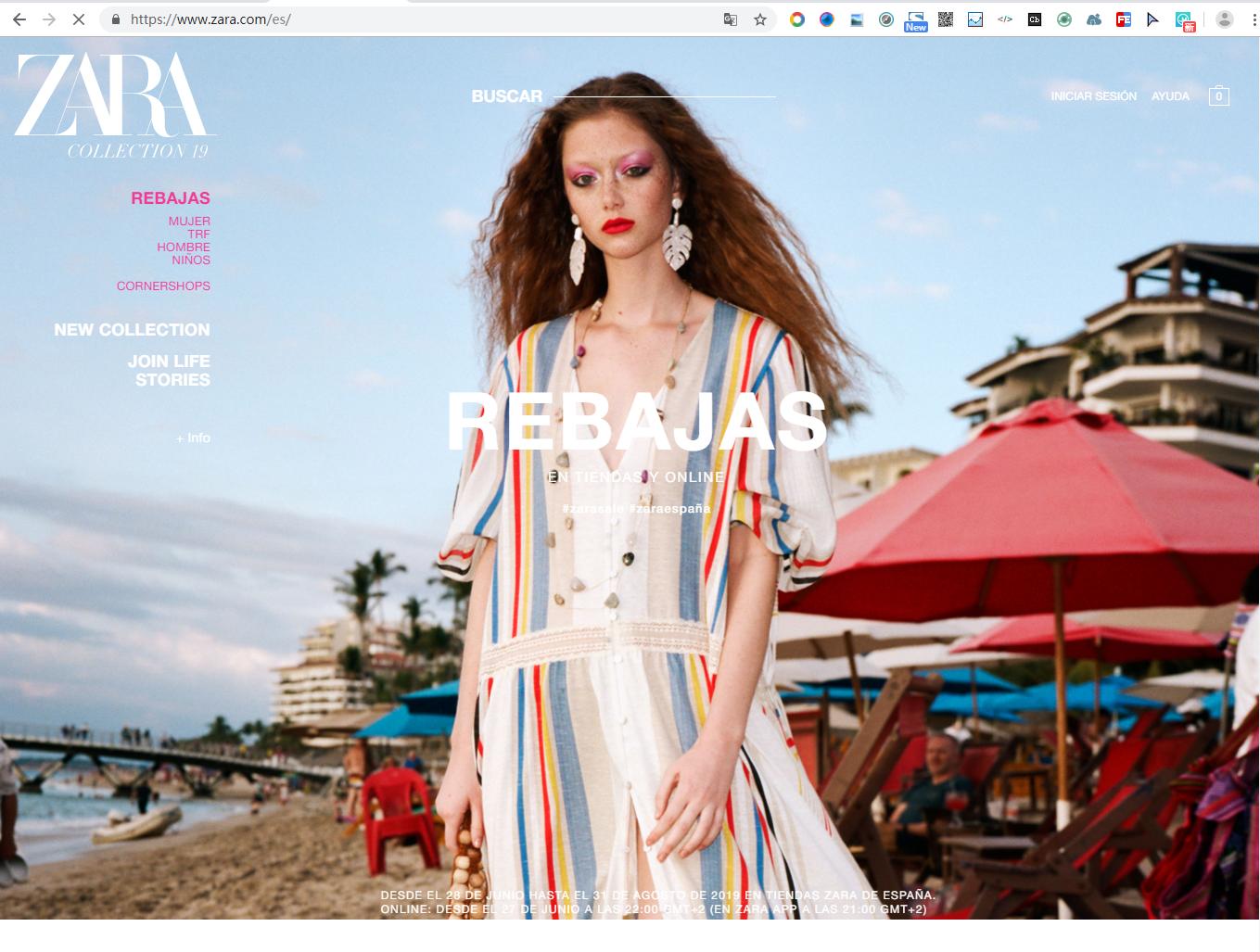
Task: Click EN TIENDAS Y ONLINE text
Action: [x=636, y=476]
